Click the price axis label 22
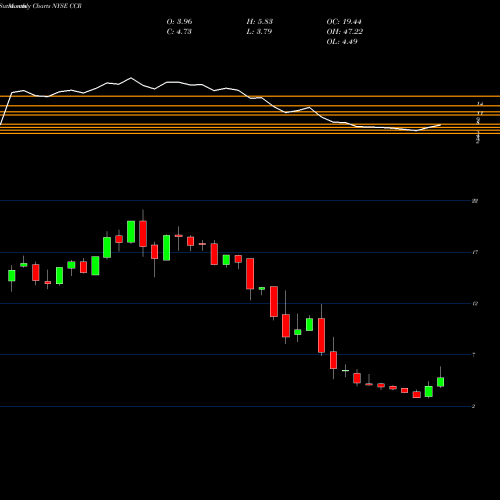This screenshot has width=500, height=500. pos(475,201)
